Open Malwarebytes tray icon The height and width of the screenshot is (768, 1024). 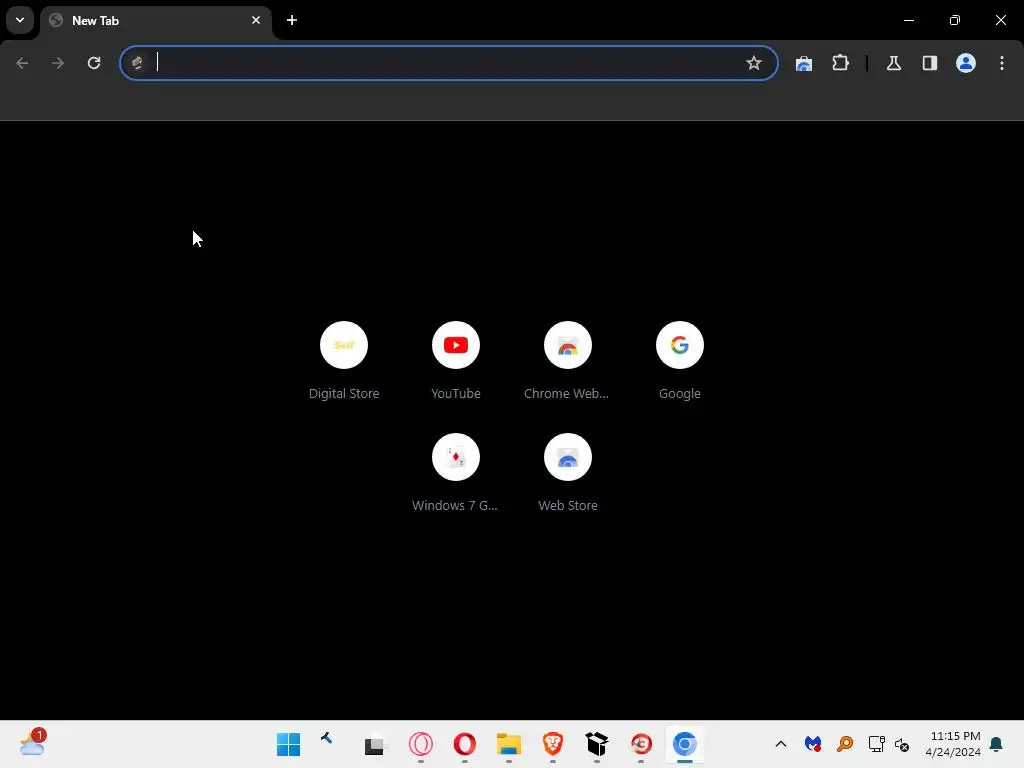click(x=812, y=744)
